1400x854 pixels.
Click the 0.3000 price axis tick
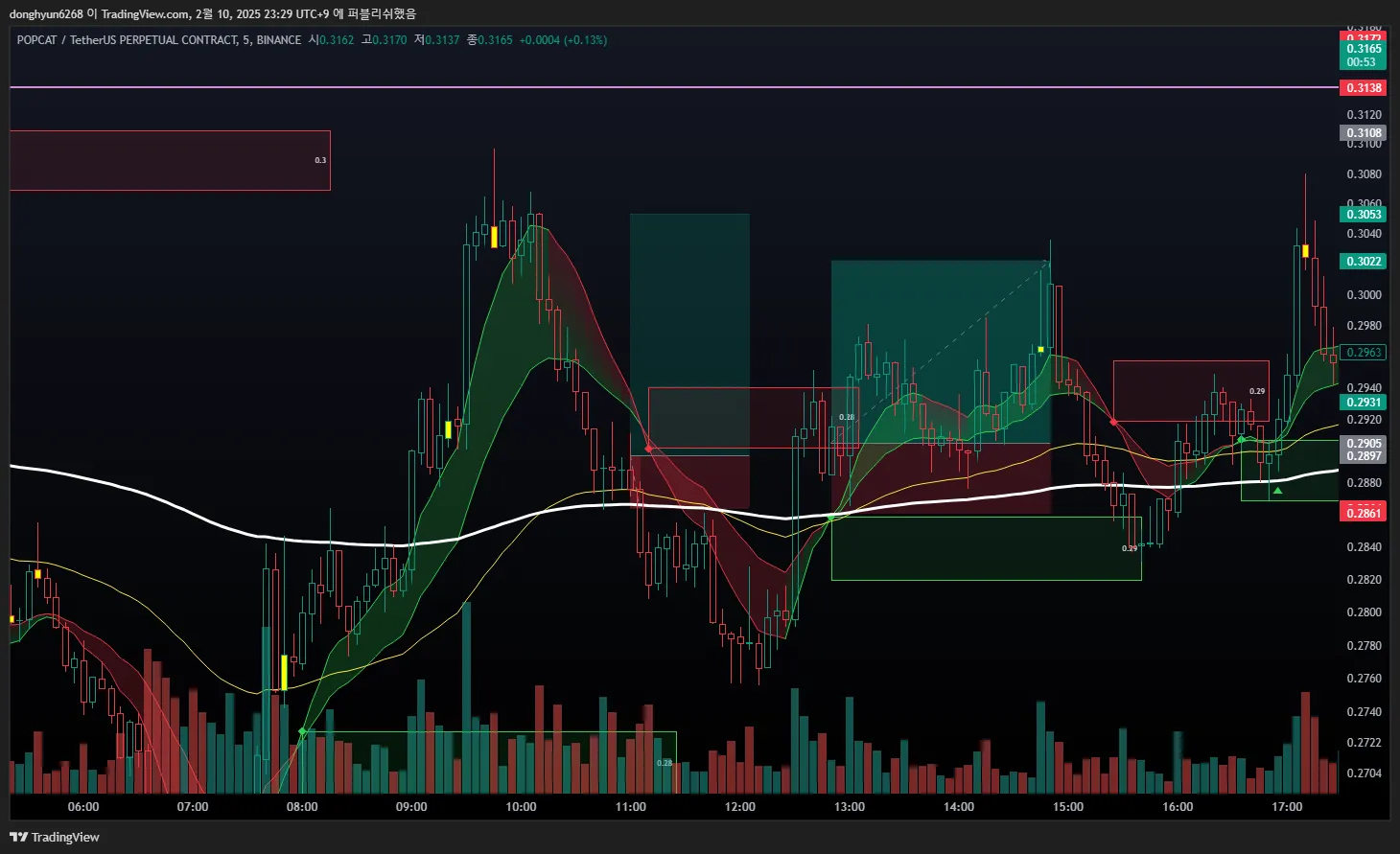pos(1364,295)
